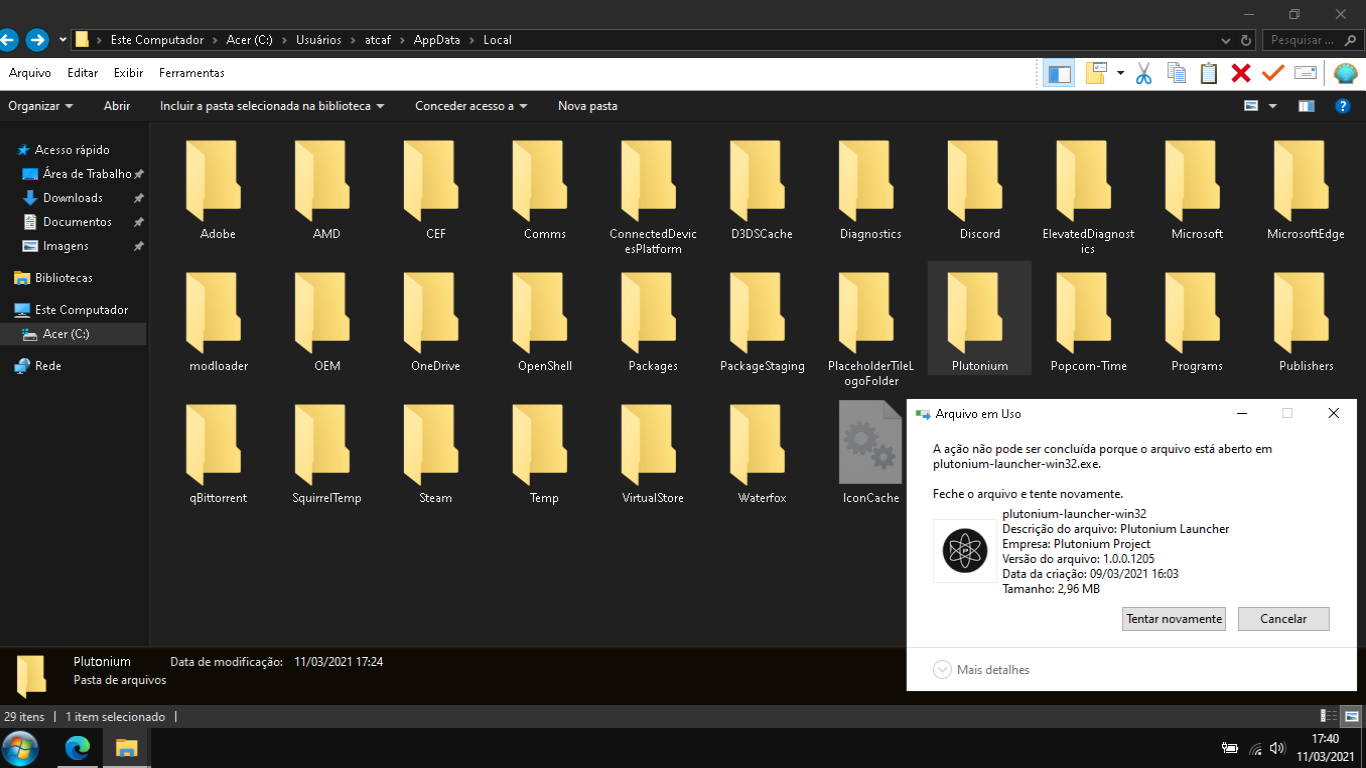This screenshot has width=1366, height=768.
Task: Click the orange checkmark Properties icon
Action: [1273, 73]
